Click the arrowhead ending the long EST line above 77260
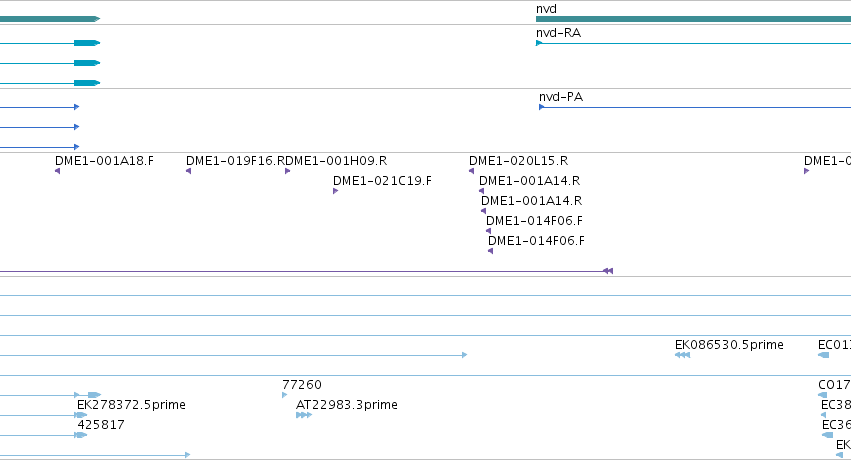The height and width of the screenshot is (460, 851). [x=465, y=355]
